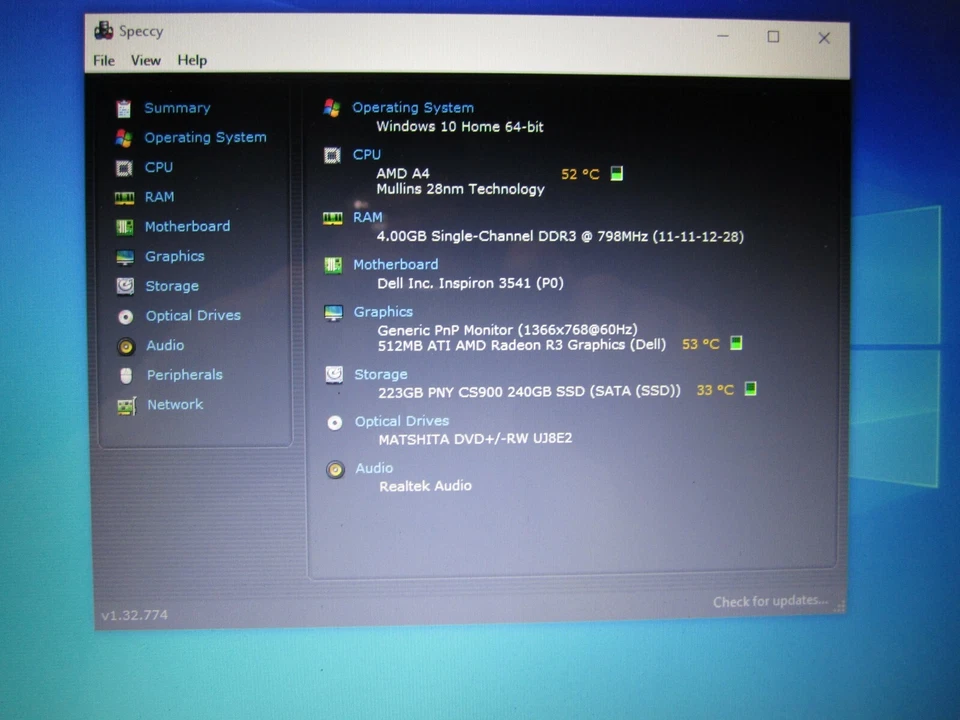960x720 pixels.
Task: Click the Network card icon in sidebar
Action: pos(127,406)
